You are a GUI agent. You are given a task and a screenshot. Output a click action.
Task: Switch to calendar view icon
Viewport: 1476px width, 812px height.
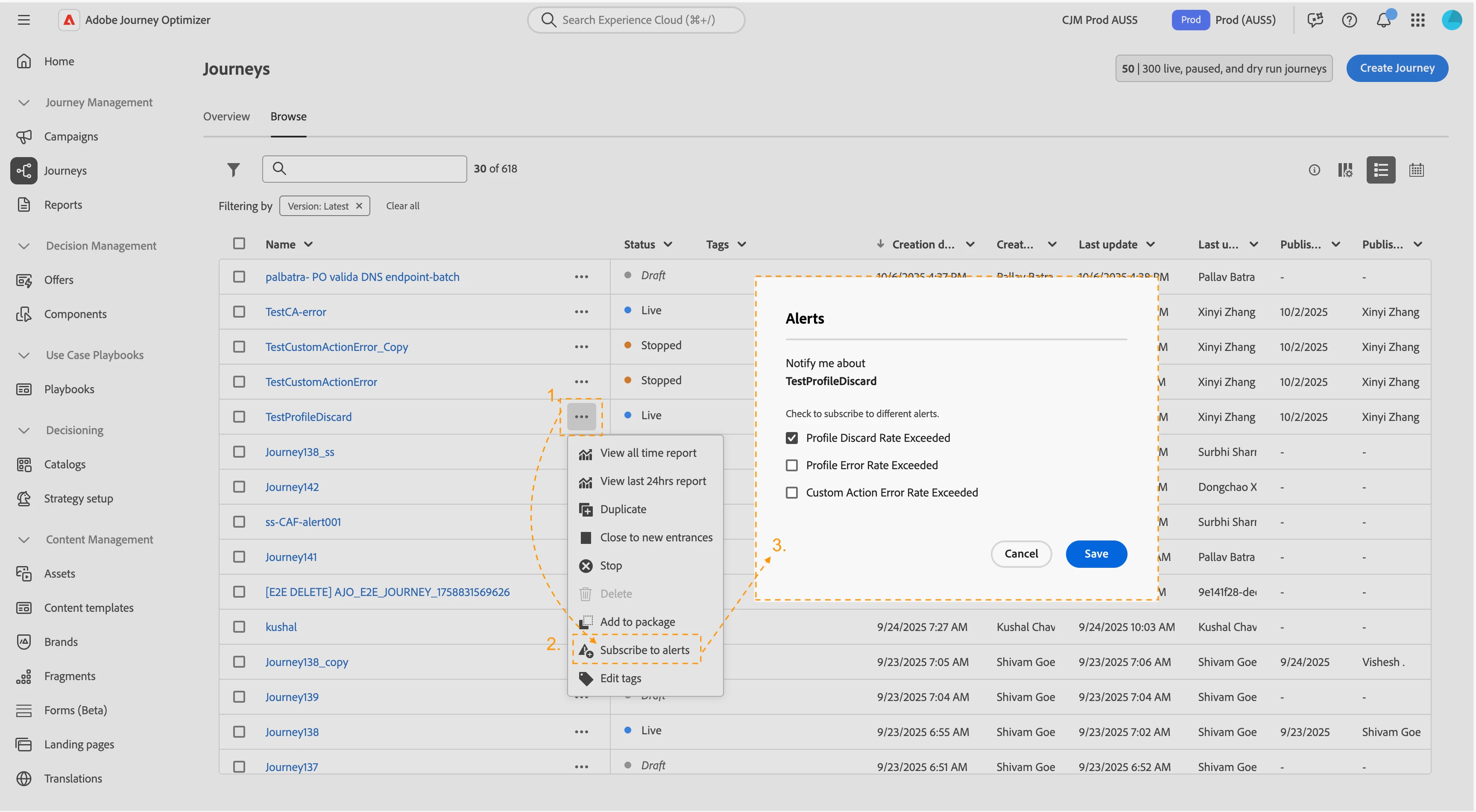tap(1416, 170)
